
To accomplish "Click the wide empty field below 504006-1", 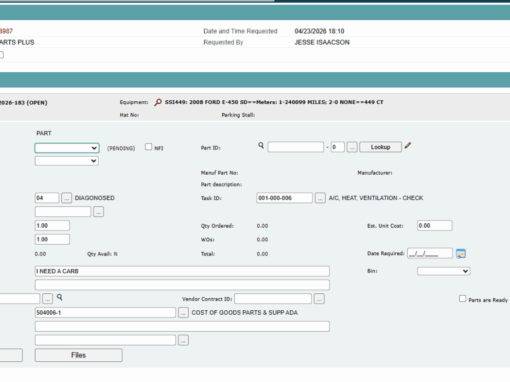I will click(182, 326).
